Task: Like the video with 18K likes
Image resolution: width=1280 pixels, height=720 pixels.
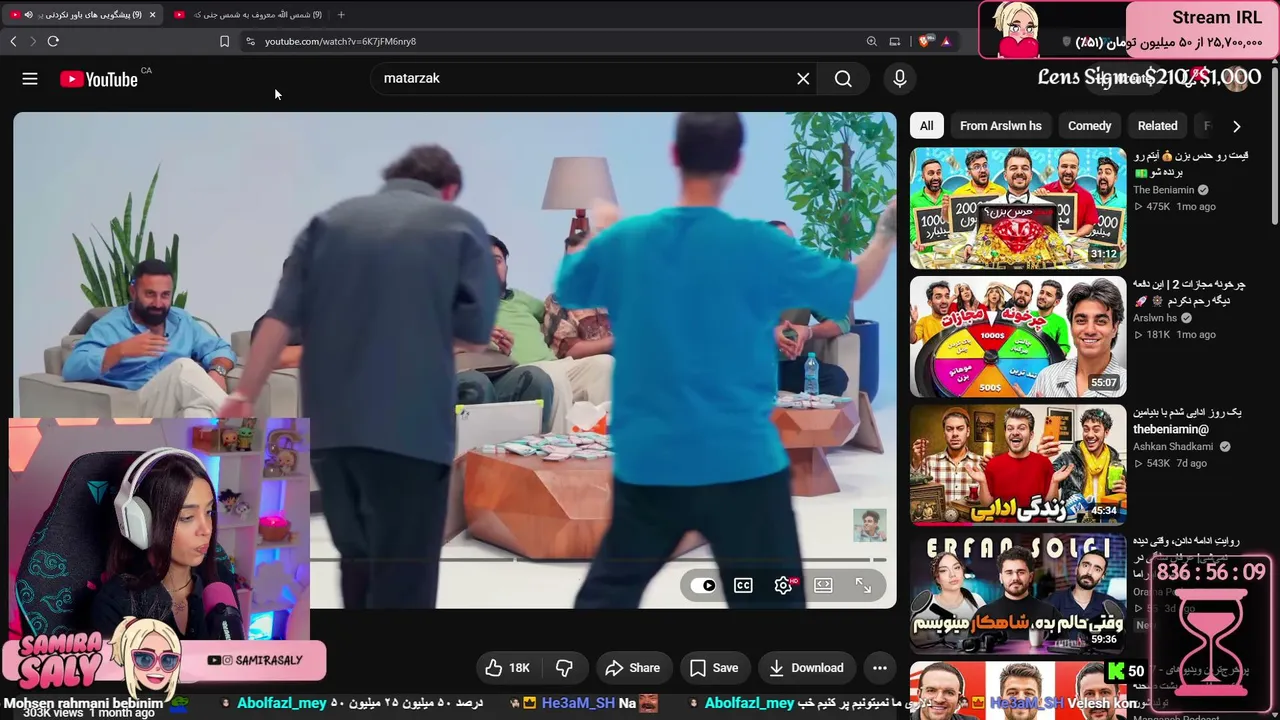Action: 508,668
